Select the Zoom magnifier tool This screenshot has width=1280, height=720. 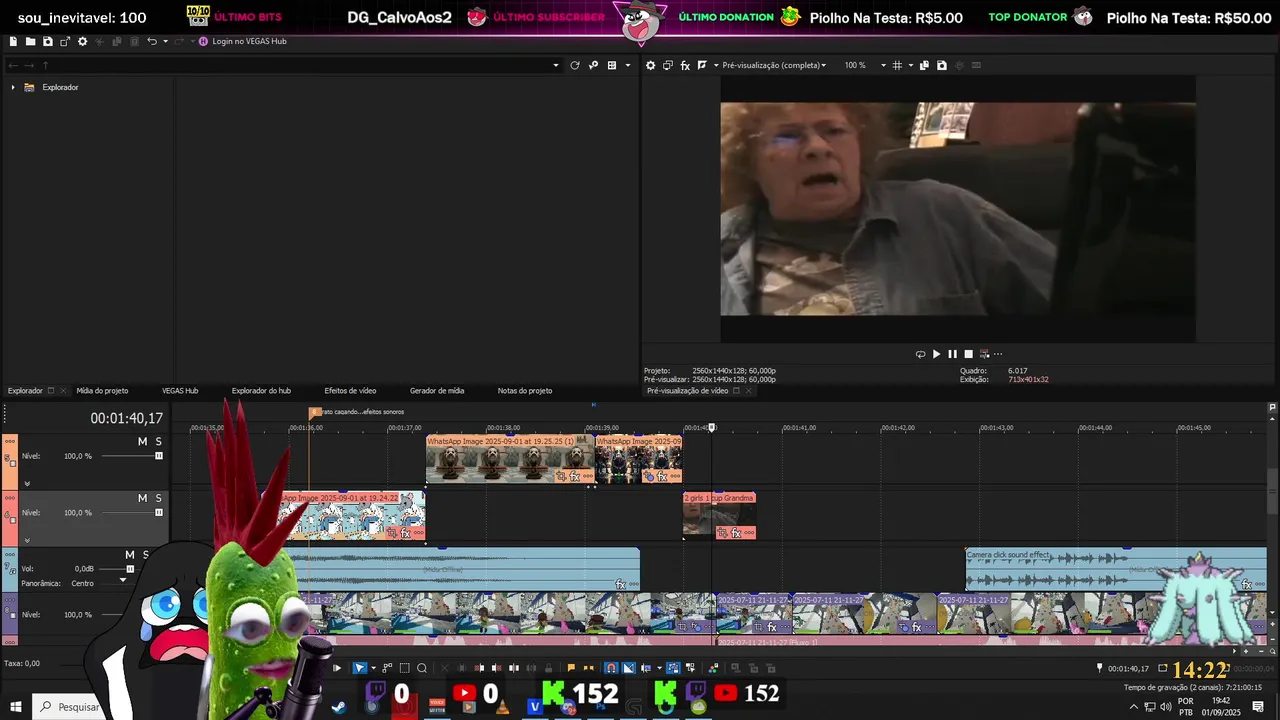(x=422, y=668)
